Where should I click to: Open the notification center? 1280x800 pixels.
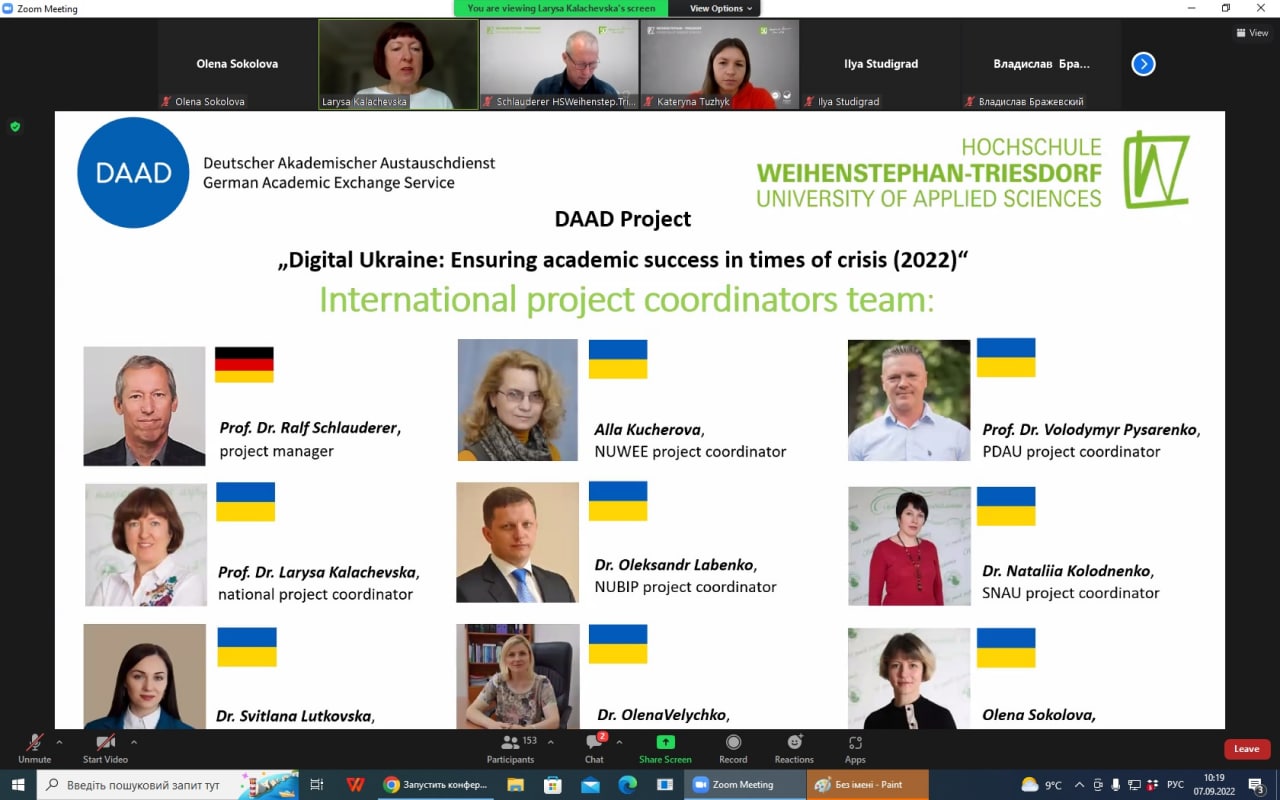coord(1256,786)
